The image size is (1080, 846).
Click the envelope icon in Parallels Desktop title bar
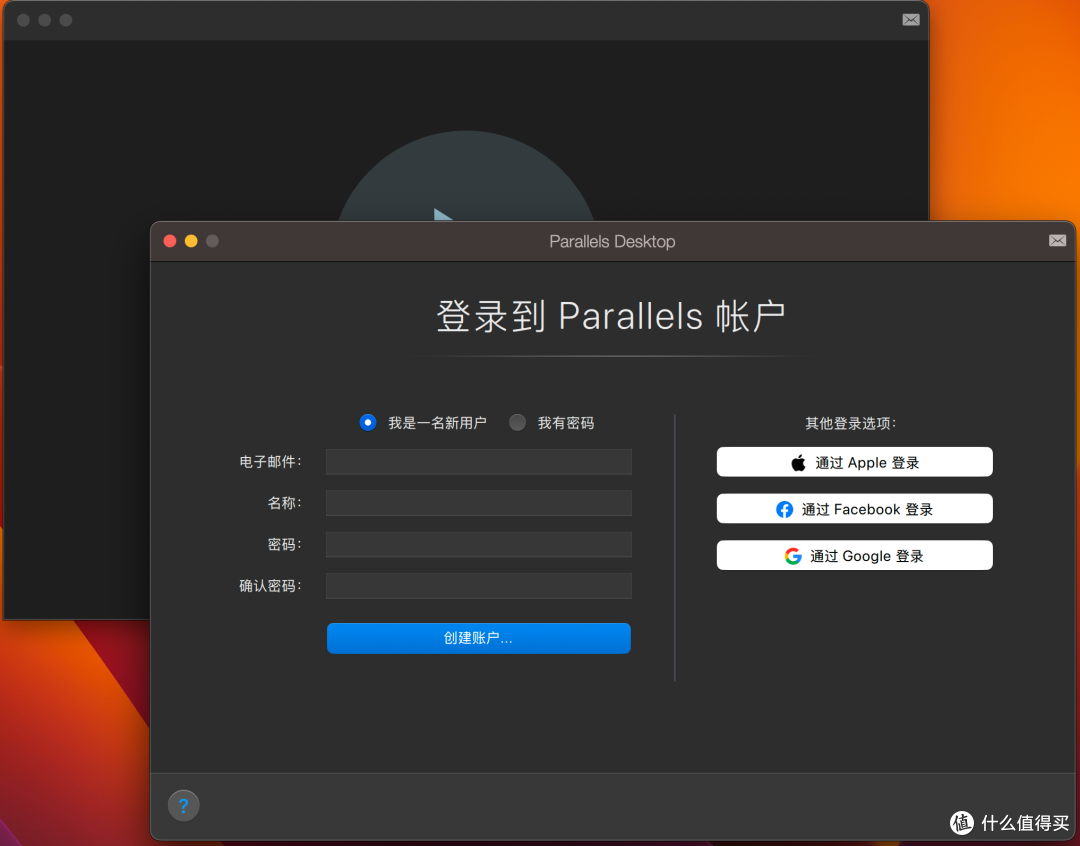(x=1057, y=240)
